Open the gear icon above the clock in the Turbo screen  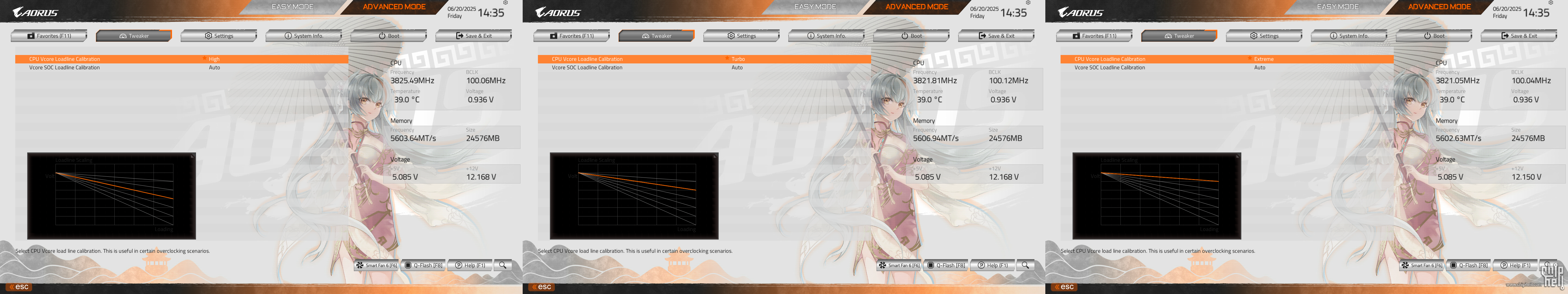(x=1028, y=3)
